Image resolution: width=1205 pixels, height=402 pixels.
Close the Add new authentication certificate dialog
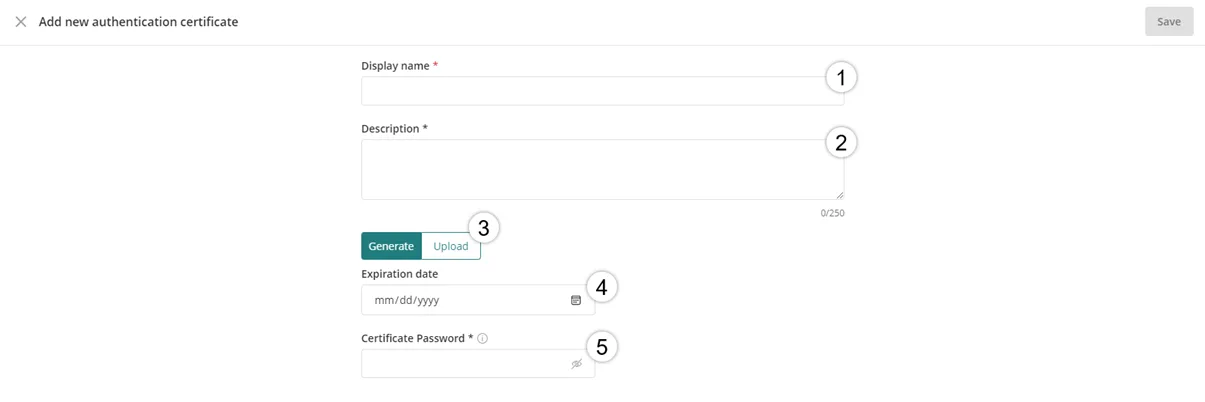click(20, 21)
